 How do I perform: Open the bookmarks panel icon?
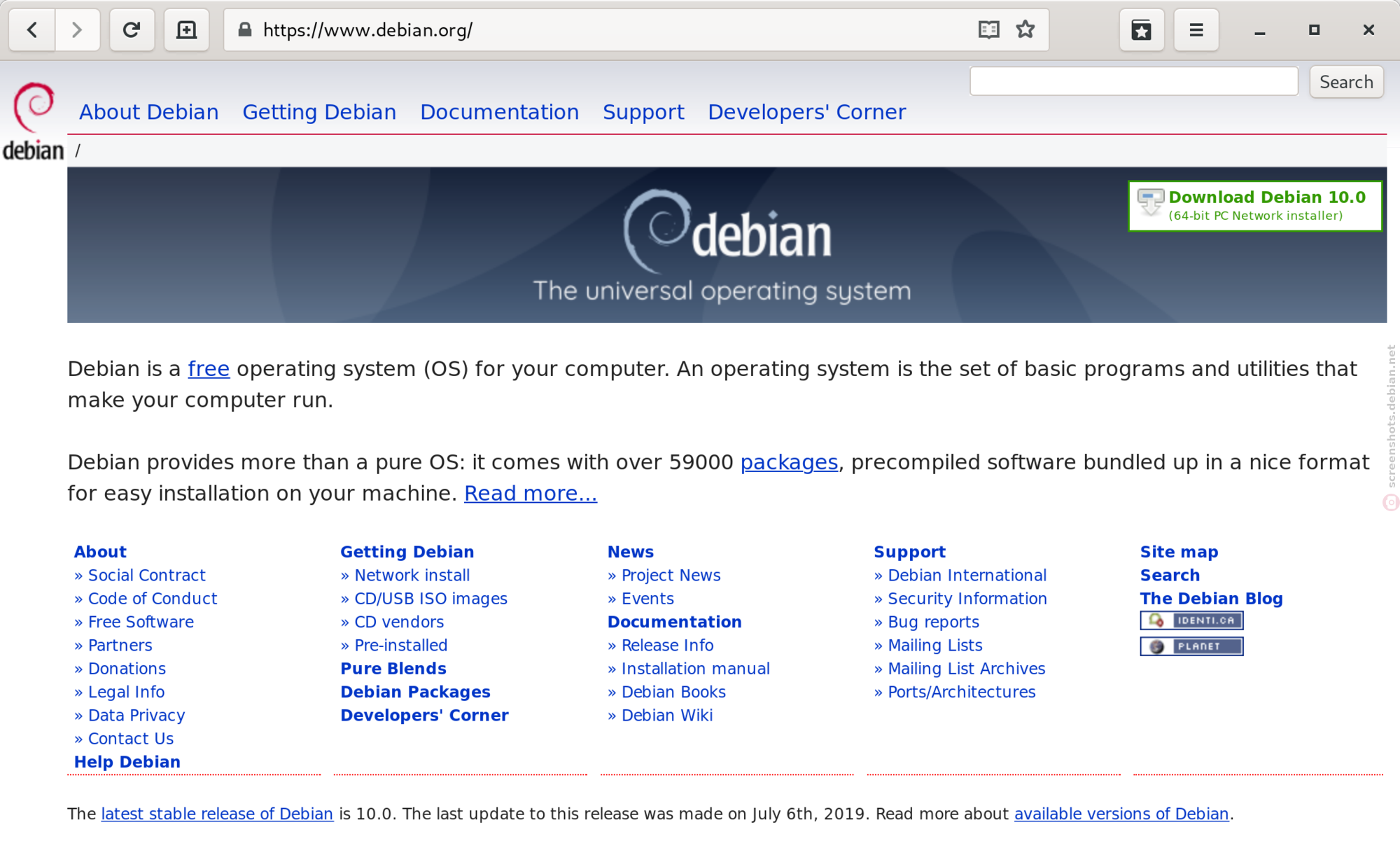tap(1142, 30)
